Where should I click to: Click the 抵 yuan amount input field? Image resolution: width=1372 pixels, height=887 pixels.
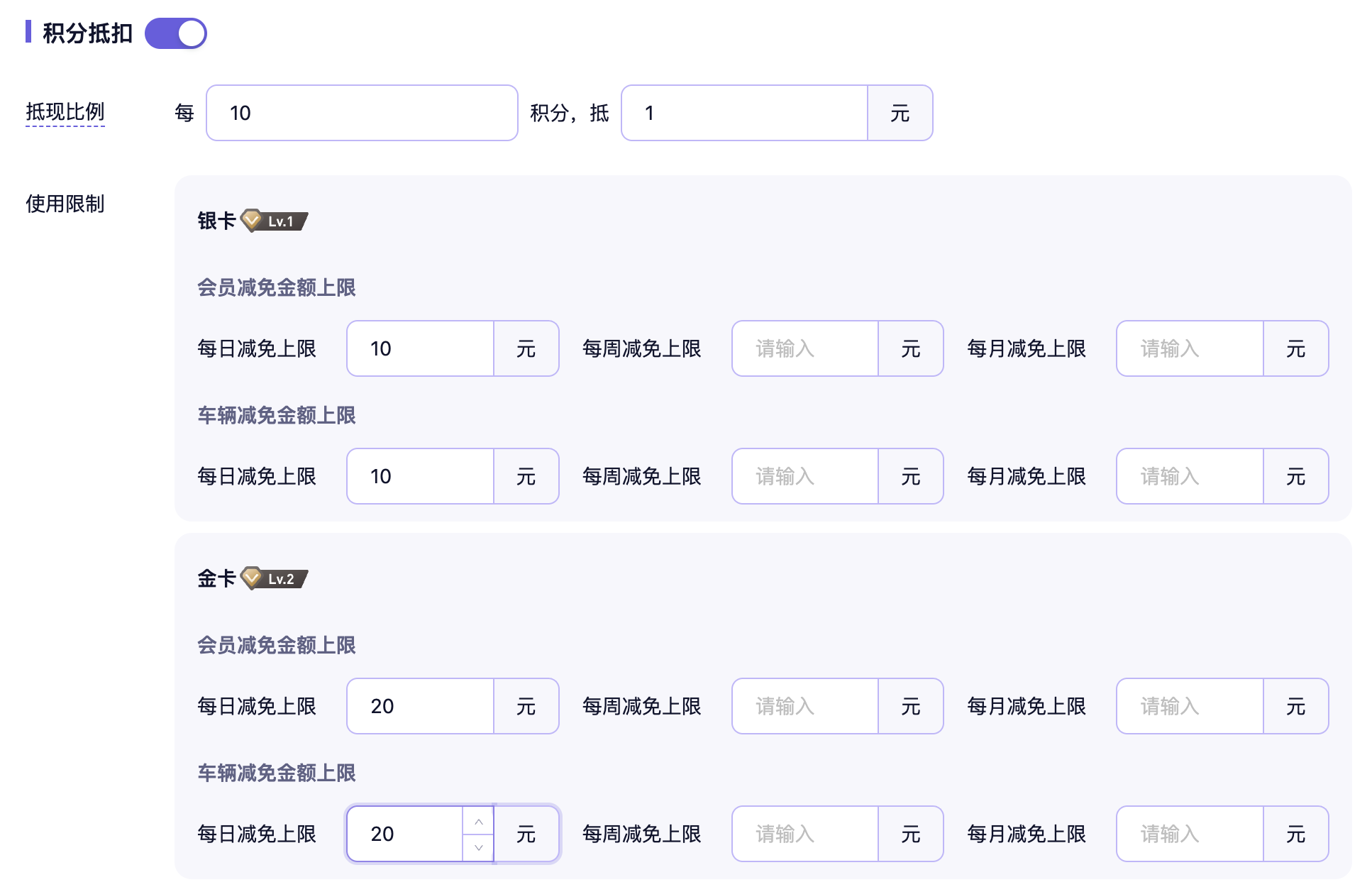point(744,113)
